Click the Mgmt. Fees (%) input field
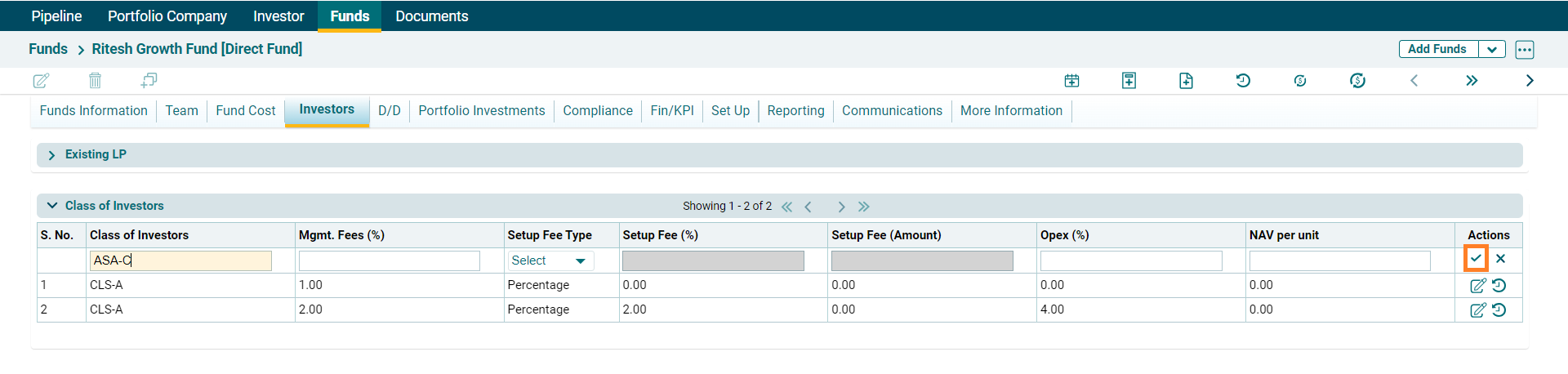The width and height of the screenshot is (1568, 374). [390, 260]
